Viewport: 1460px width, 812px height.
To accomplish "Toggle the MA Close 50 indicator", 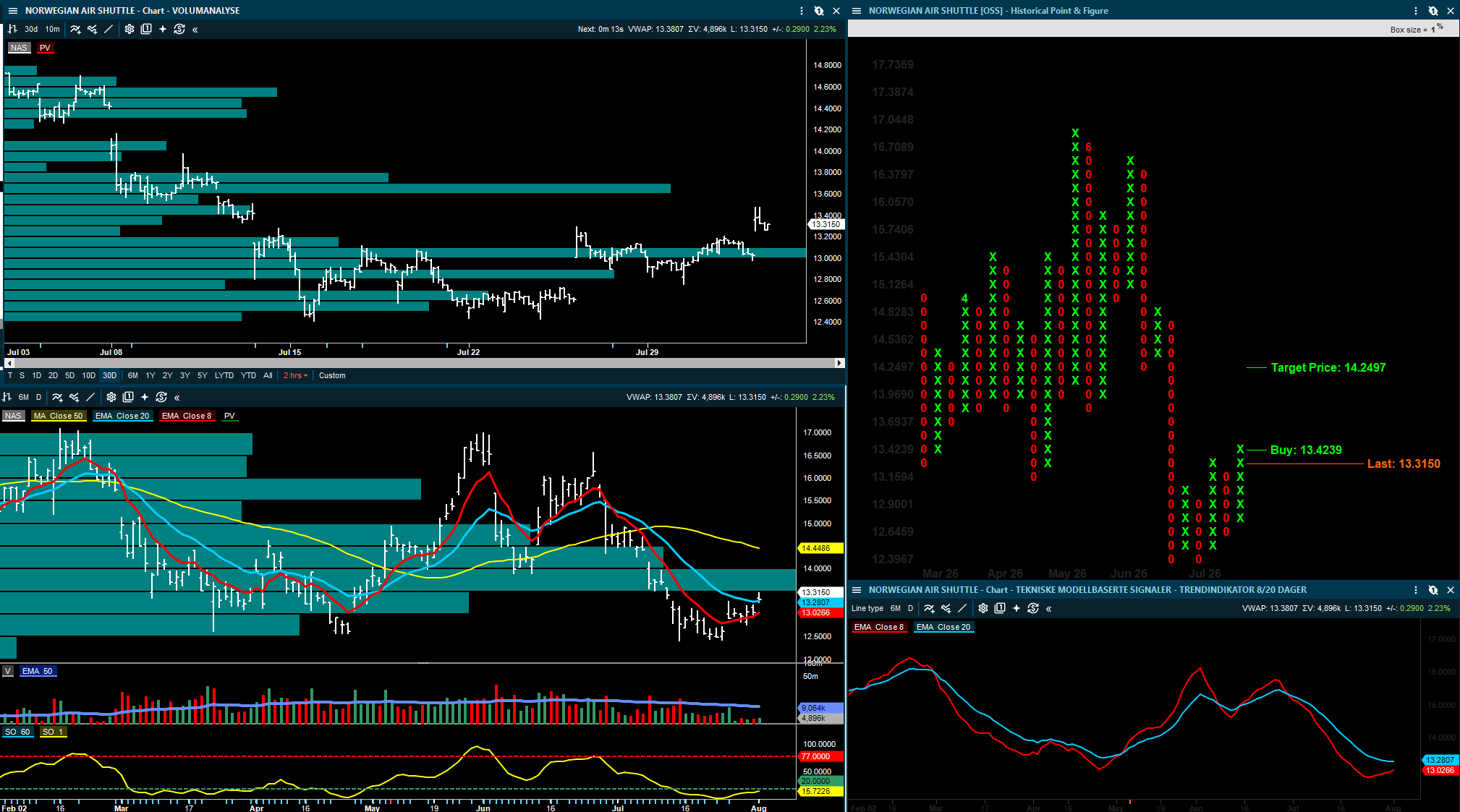I will click(58, 416).
